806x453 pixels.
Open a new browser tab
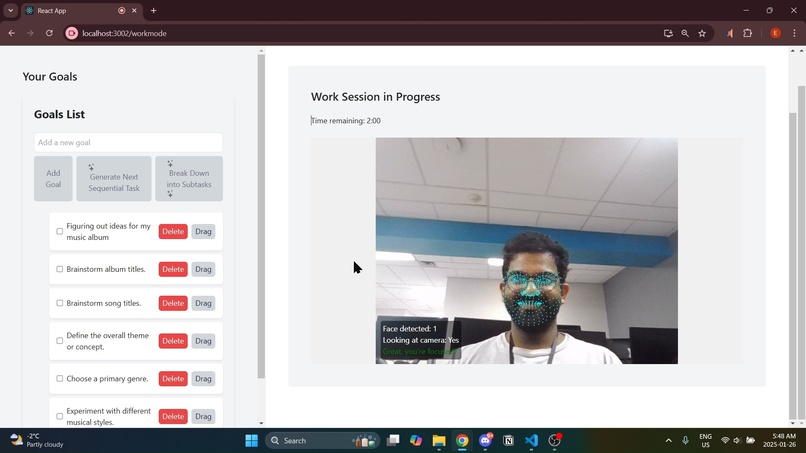153,10
